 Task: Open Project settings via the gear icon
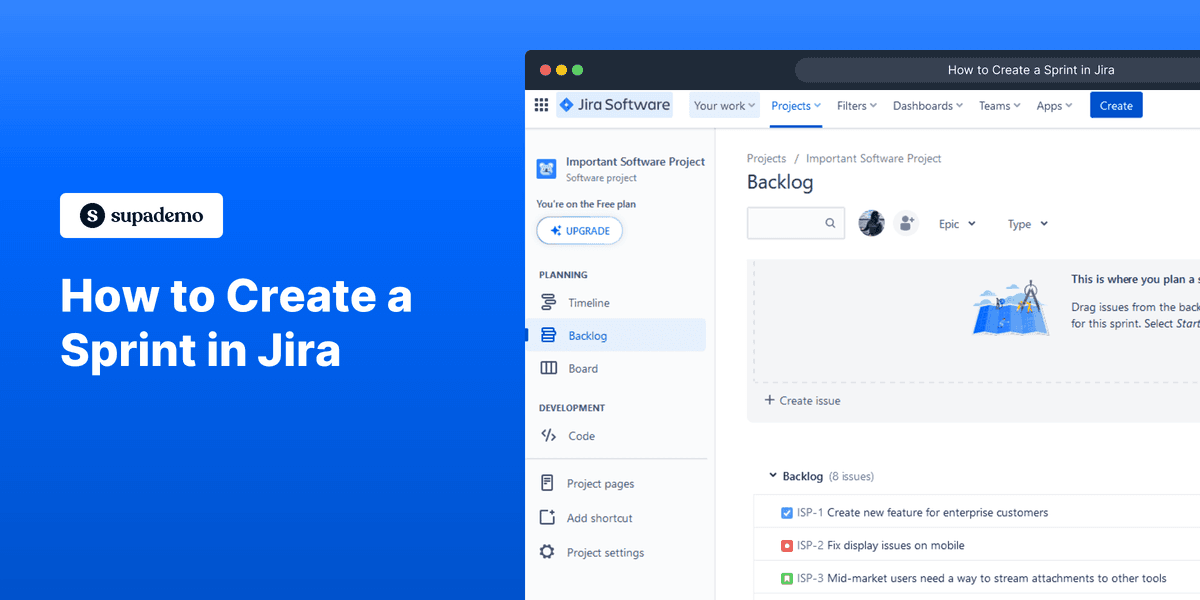(548, 551)
